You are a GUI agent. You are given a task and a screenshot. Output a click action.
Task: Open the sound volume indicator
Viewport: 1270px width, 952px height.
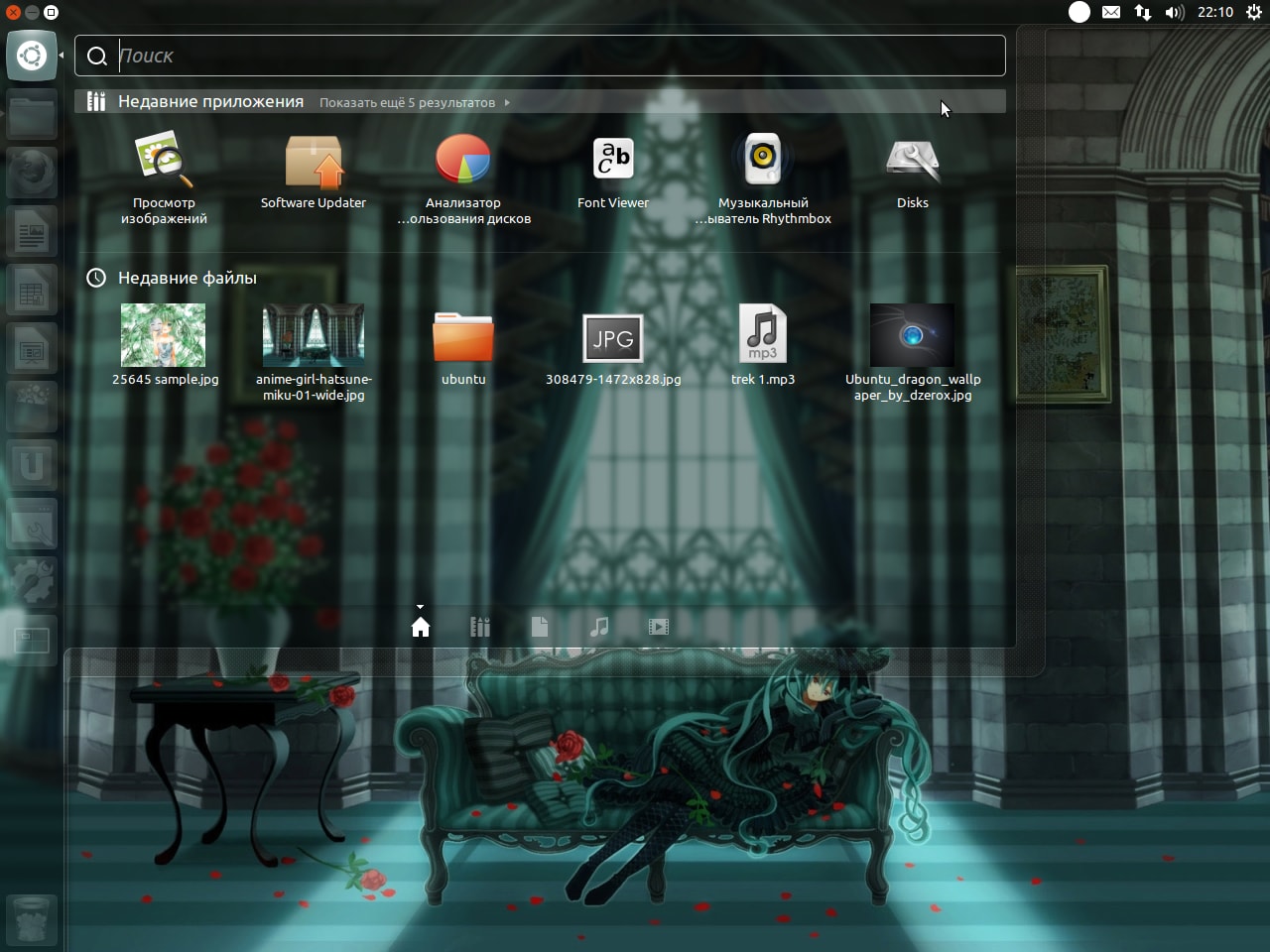1175,12
